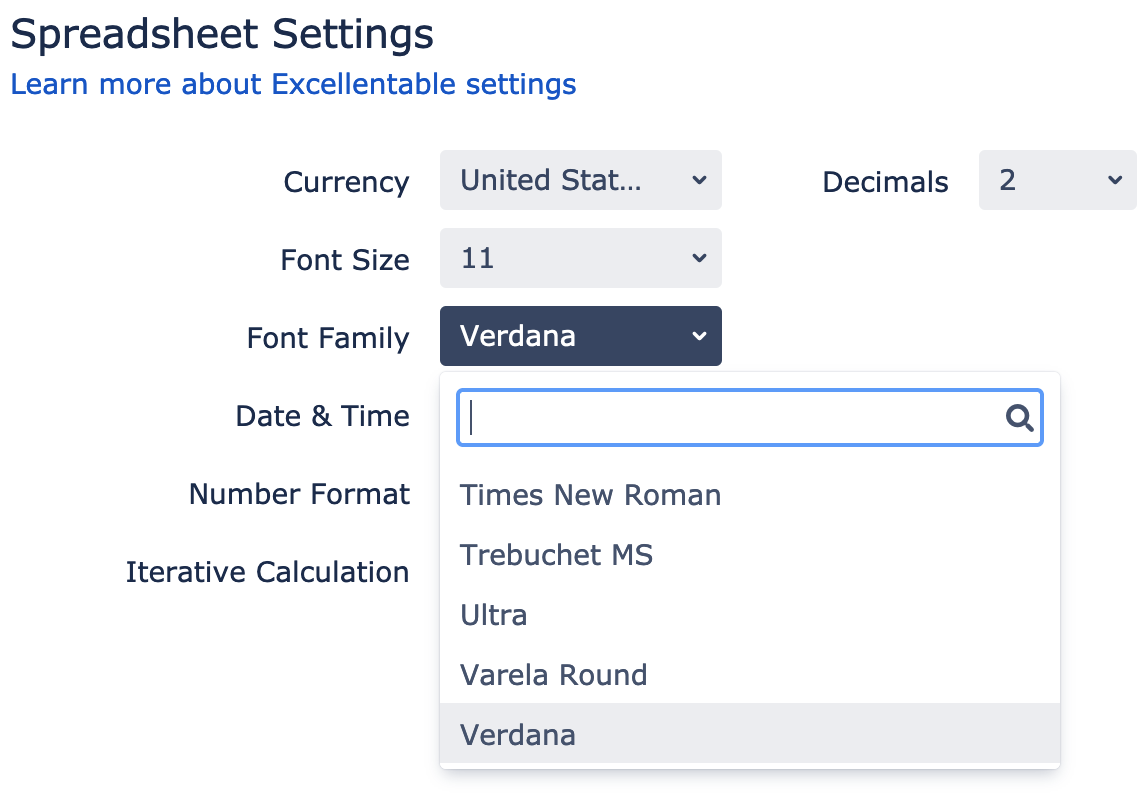The height and width of the screenshot is (800, 1148).
Task: Pick the Ultra font option
Action: click(x=750, y=615)
